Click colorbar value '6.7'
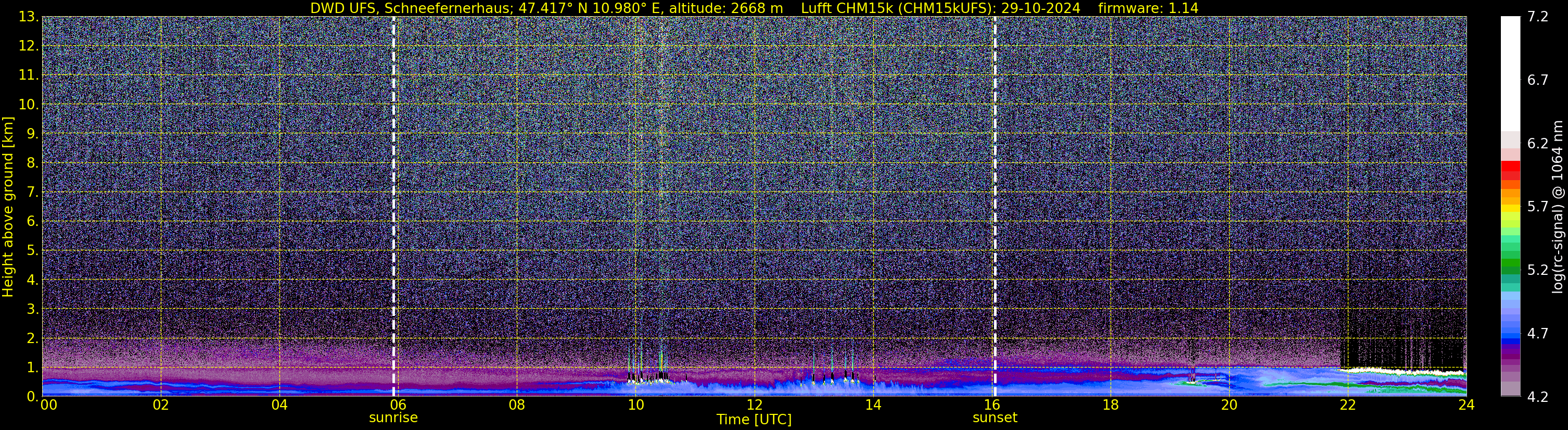1568x430 pixels. [1538, 80]
